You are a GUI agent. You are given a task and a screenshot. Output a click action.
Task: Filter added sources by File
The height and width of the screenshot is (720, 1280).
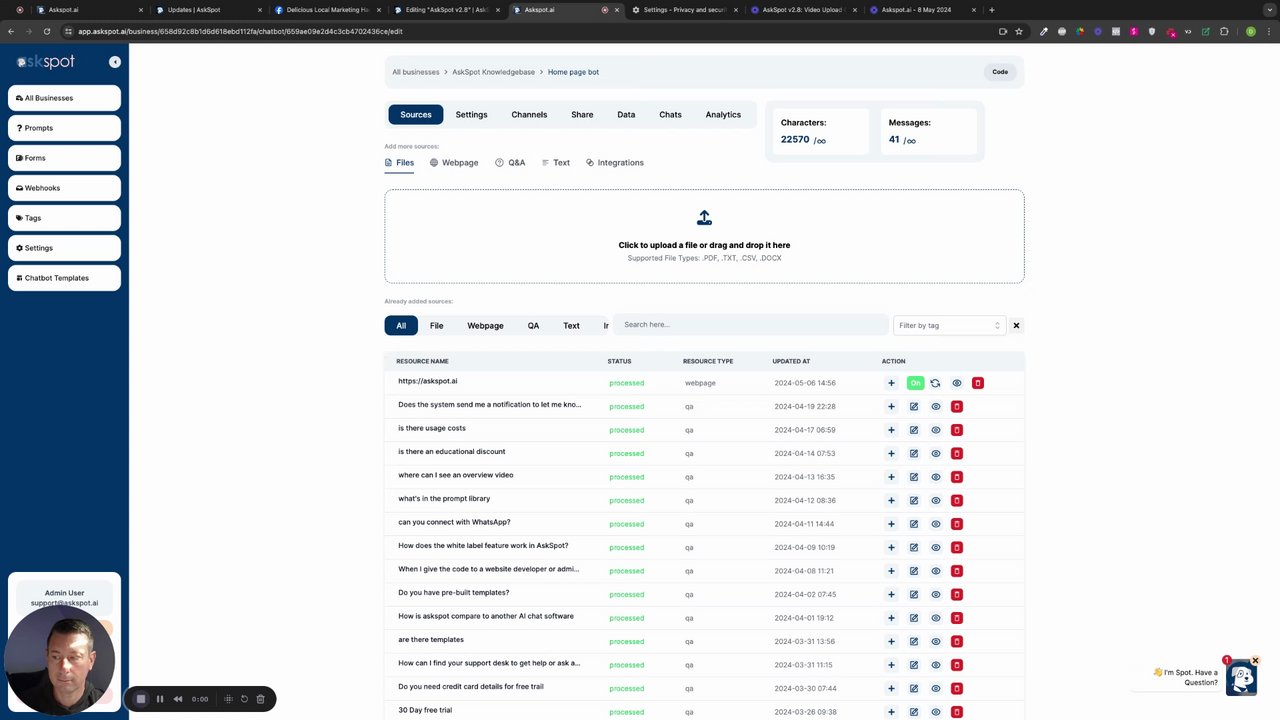pyautogui.click(x=436, y=325)
